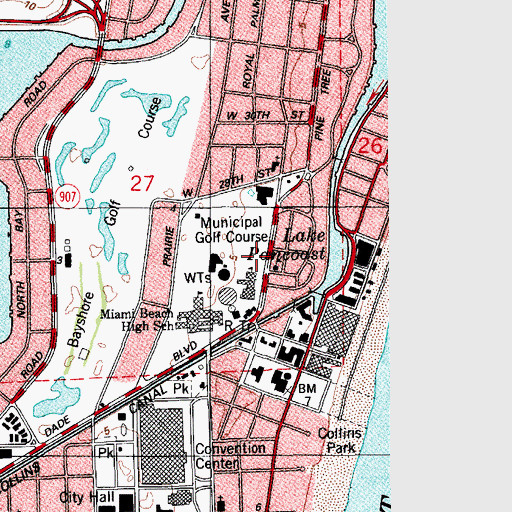The image size is (512, 512).
Task: Click the Golf label on the course
Action: point(111,213)
